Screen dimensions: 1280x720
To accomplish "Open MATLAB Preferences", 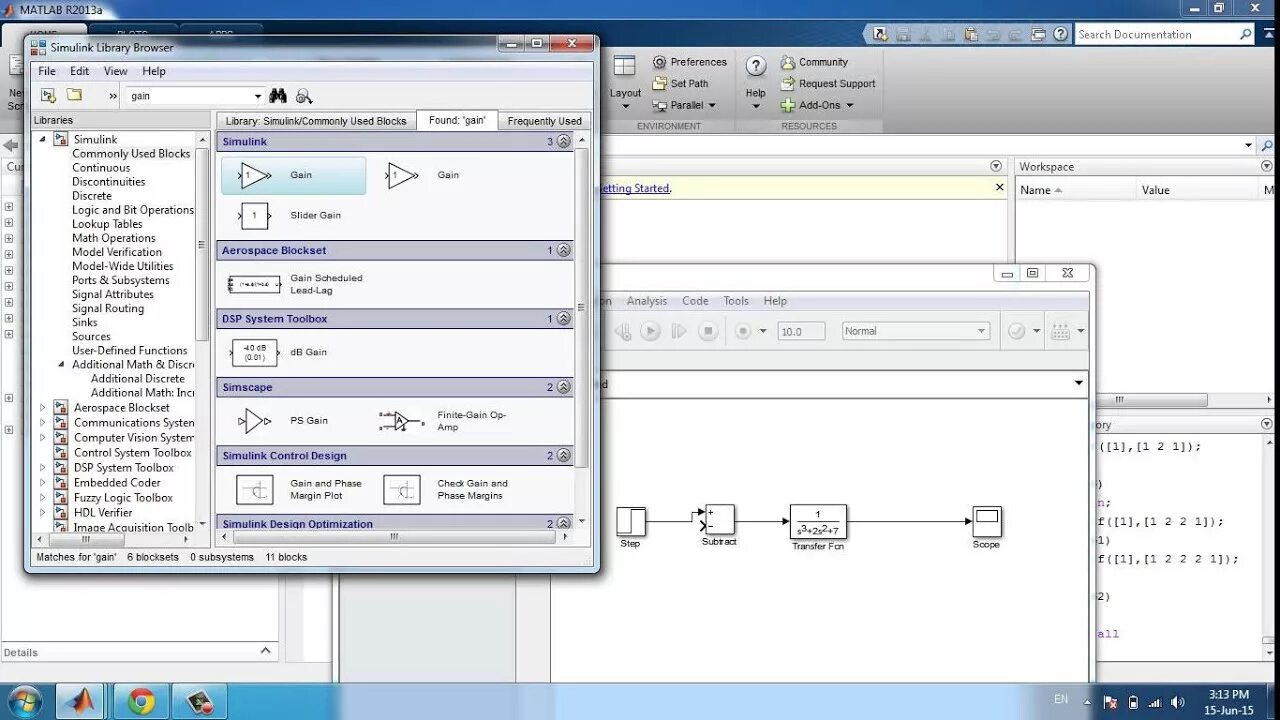I will coord(690,62).
